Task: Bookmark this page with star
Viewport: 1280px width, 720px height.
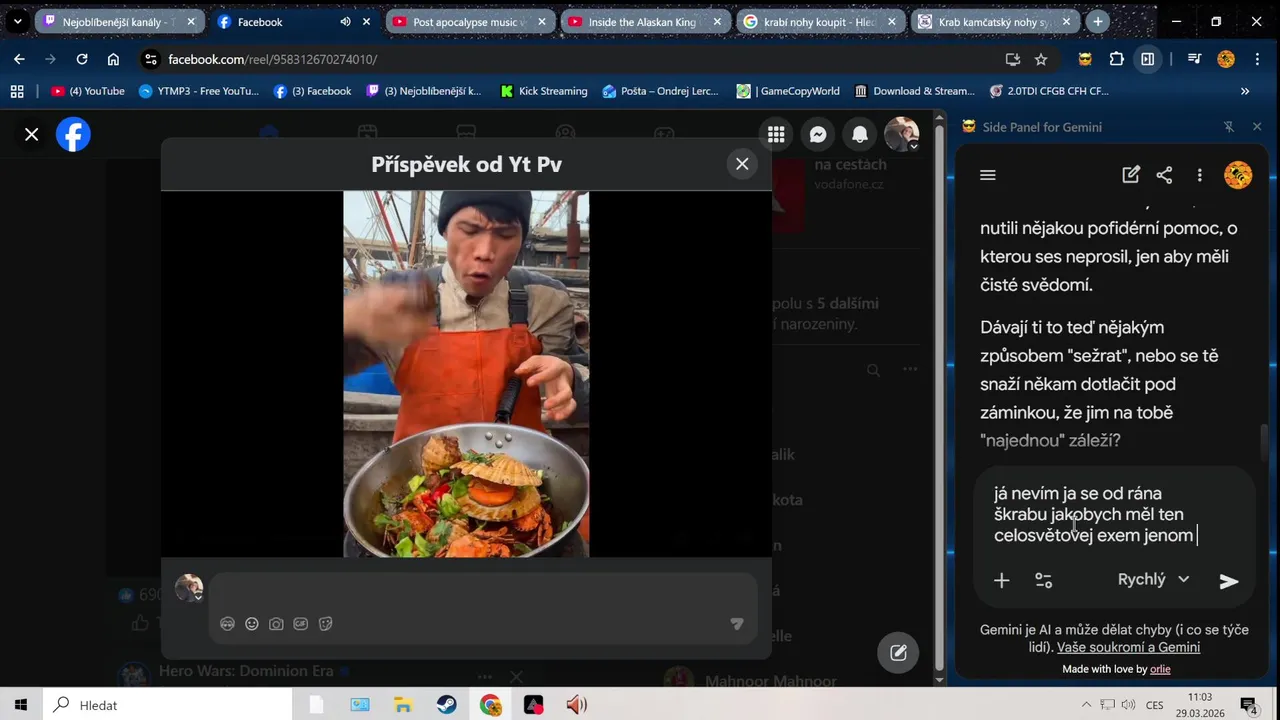Action: 1041,59
